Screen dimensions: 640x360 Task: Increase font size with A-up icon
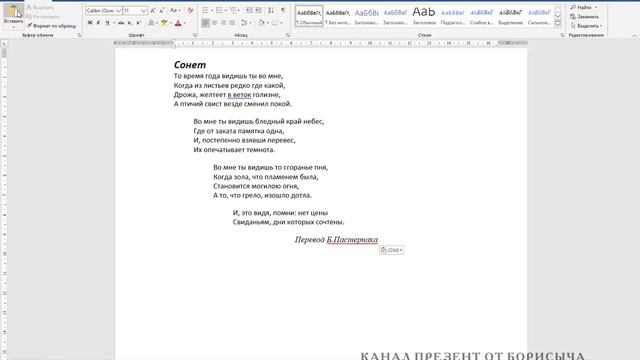tap(153, 11)
